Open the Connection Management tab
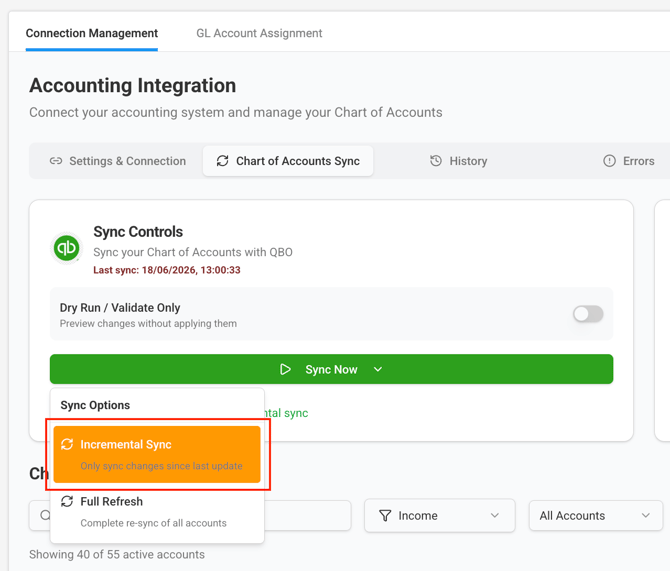Screen dimensions: 670x571 coord(91,33)
